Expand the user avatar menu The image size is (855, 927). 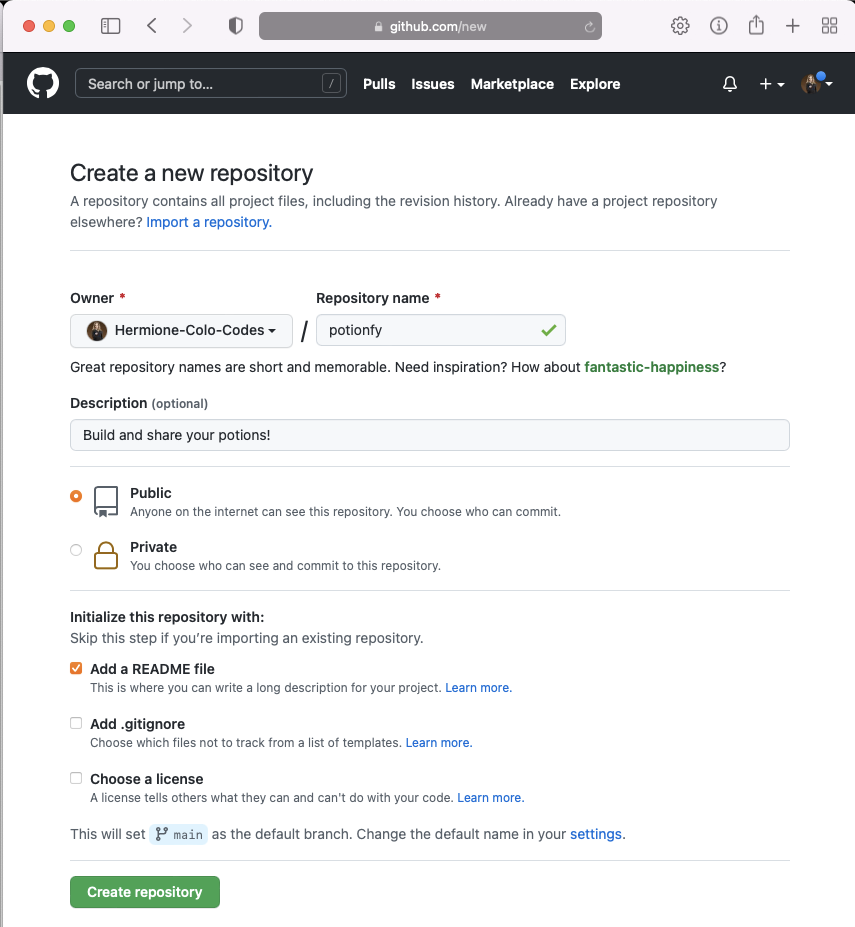(816, 84)
